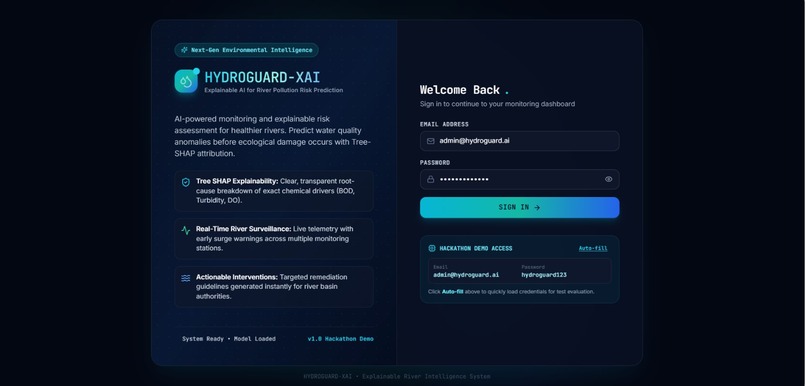Click the padlock icon in password field
806x386 pixels.
[431, 179]
